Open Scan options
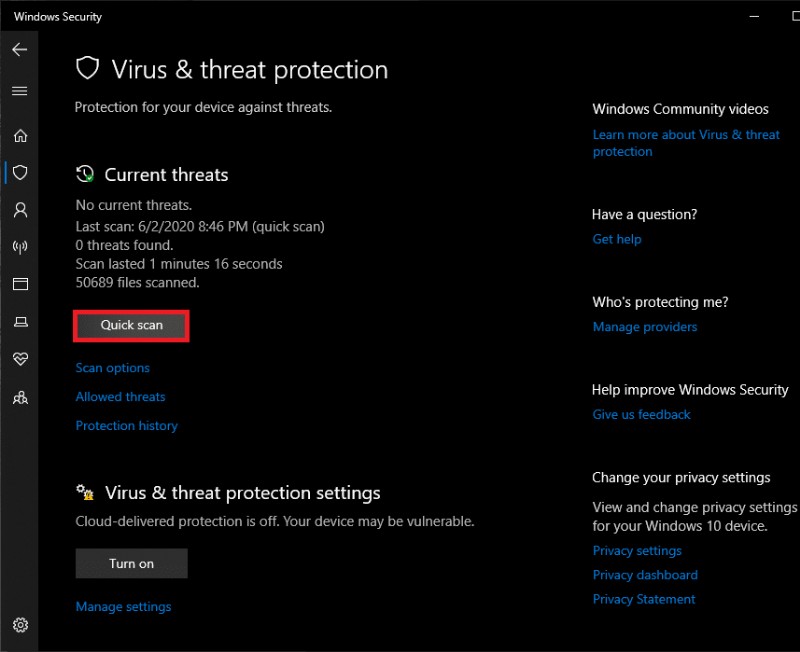 click(x=112, y=368)
